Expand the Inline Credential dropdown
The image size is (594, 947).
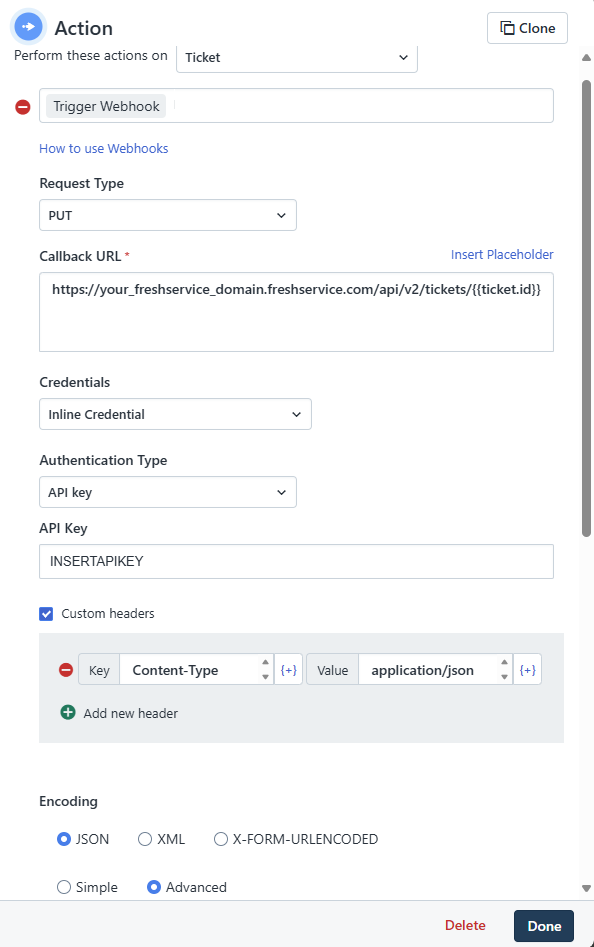tap(175, 414)
